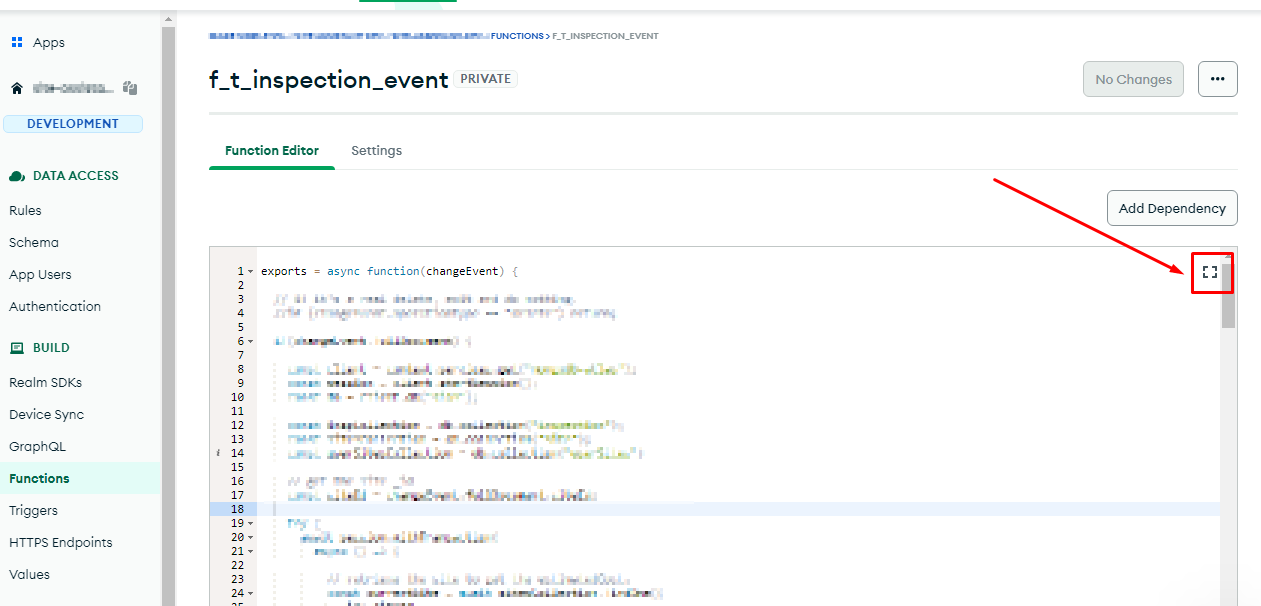This screenshot has height=606, width=1261.
Task: Go to FUNCTIONS in the breadcrumb
Action: point(517,36)
